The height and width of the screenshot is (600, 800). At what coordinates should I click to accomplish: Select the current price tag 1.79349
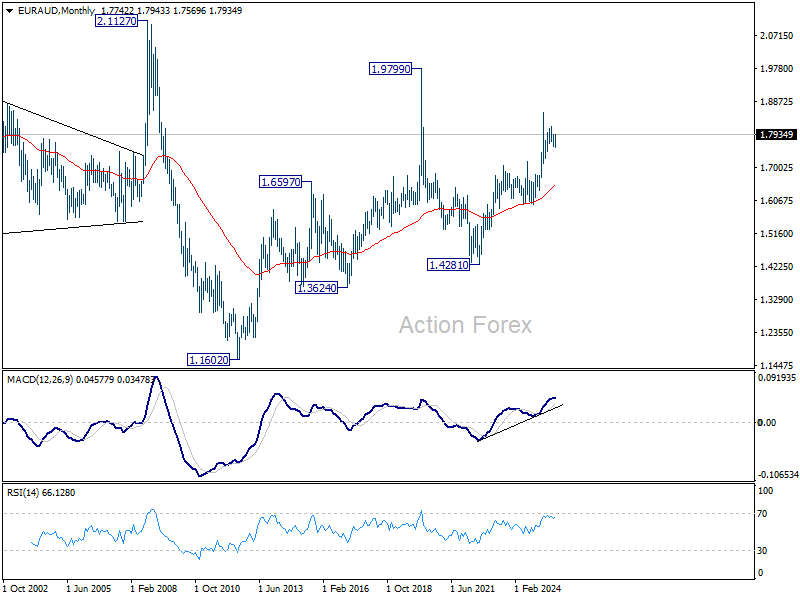click(x=776, y=135)
